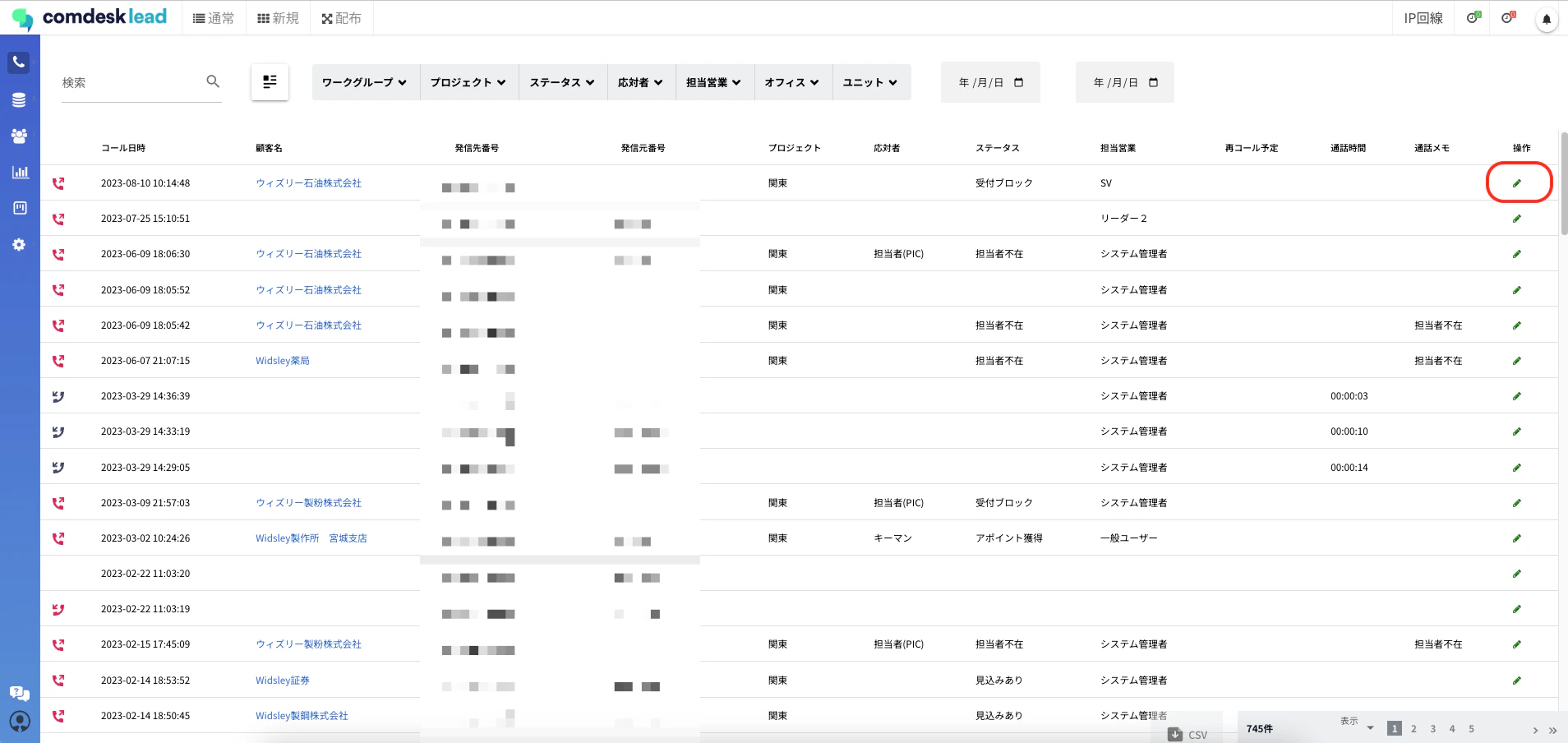The image size is (1568, 743).
Task: Open the users group icon in sidebar
Action: pyautogui.click(x=19, y=136)
